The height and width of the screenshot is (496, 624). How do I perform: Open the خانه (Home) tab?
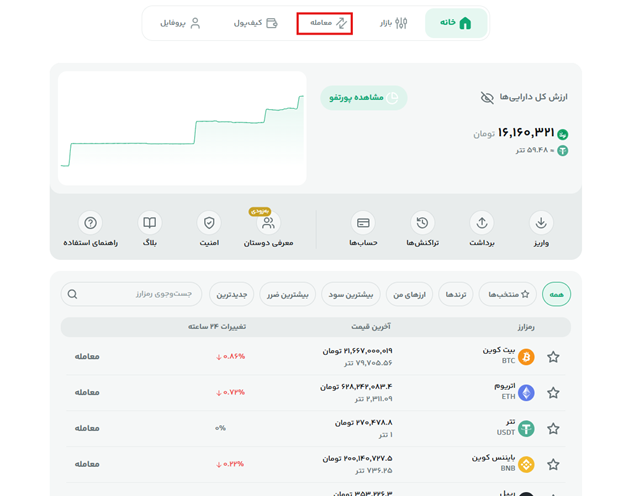[x=456, y=23]
